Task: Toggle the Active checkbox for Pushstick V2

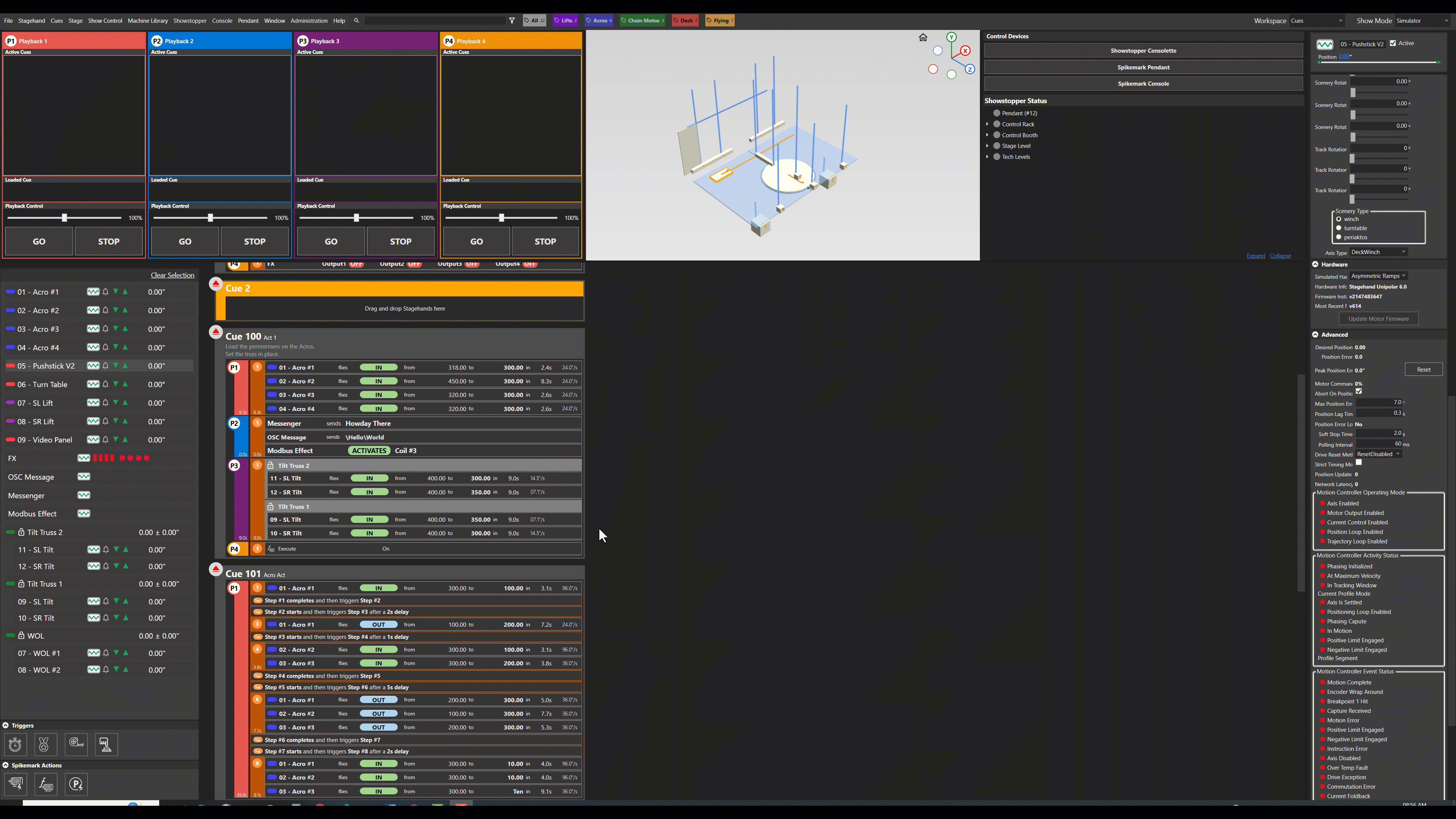Action: [x=1393, y=43]
